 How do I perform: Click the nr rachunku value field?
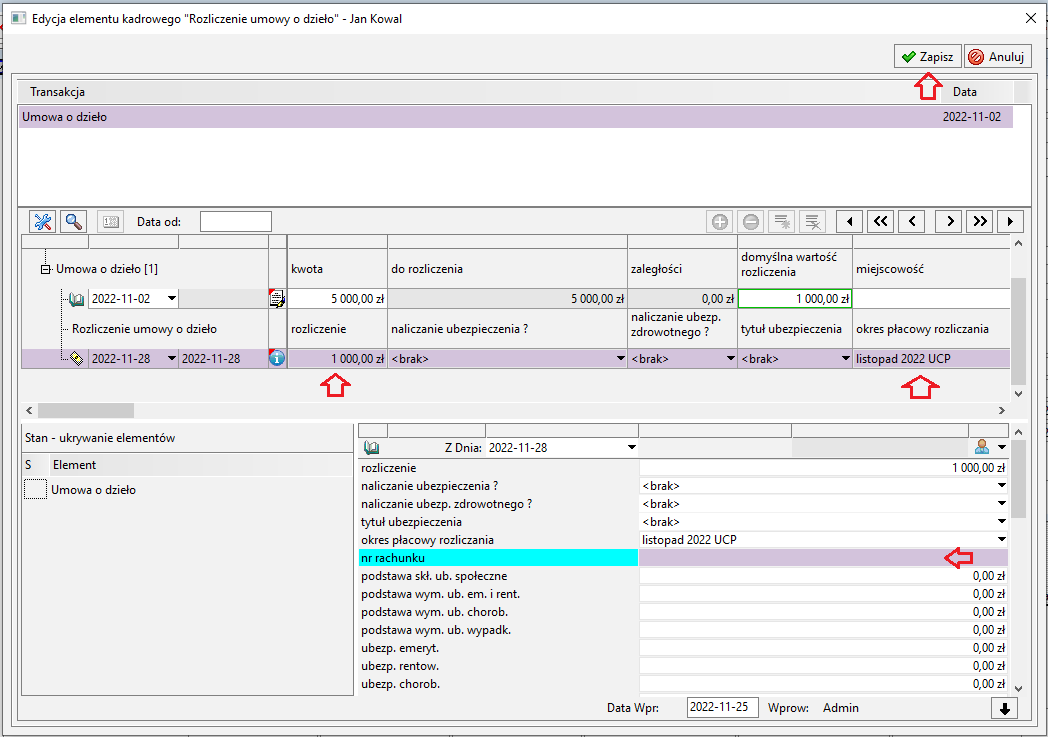[x=823, y=558]
